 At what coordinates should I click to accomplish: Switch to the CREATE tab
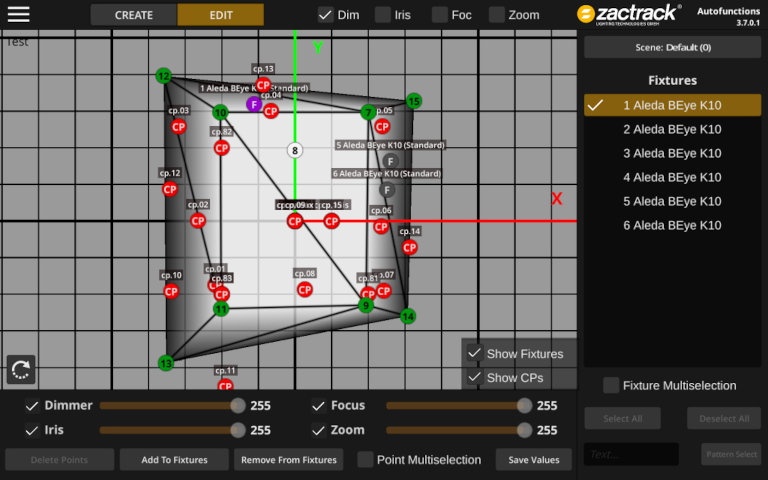134,15
